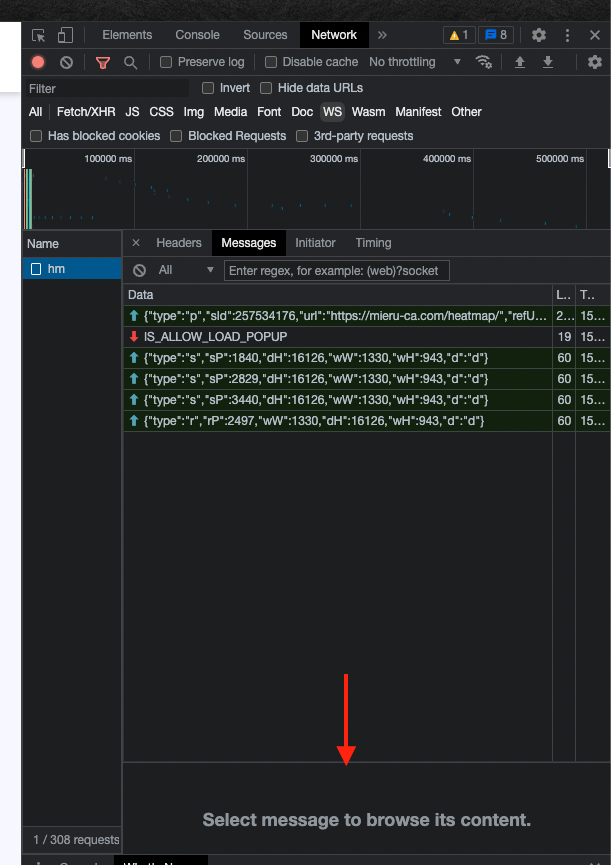This screenshot has width=611, height=865.
Task: Open the Headers tab
Action: [179, 243]
